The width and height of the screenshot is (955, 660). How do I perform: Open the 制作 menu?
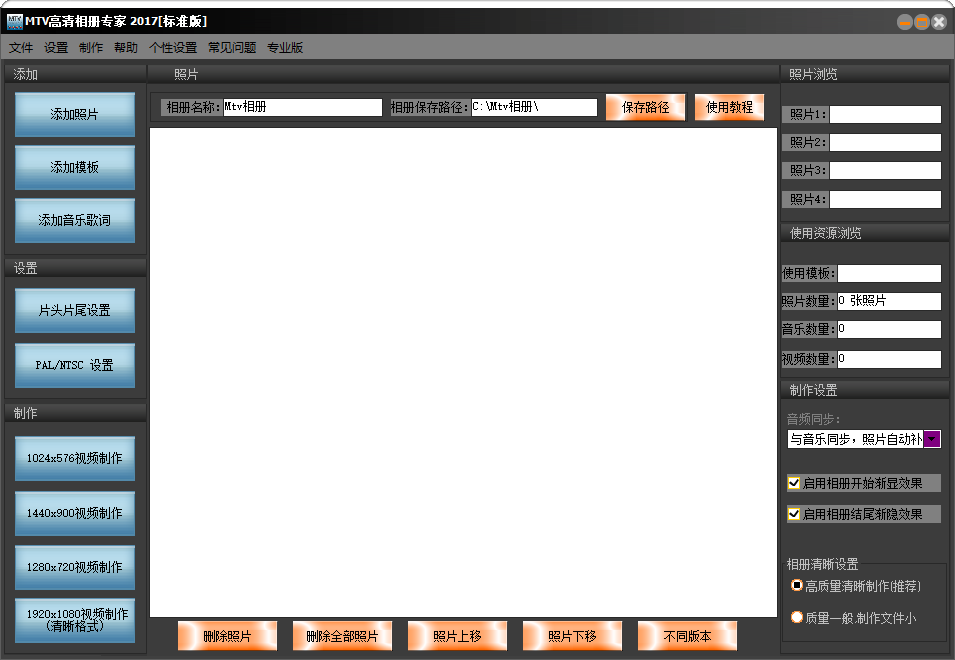[91, 47]
